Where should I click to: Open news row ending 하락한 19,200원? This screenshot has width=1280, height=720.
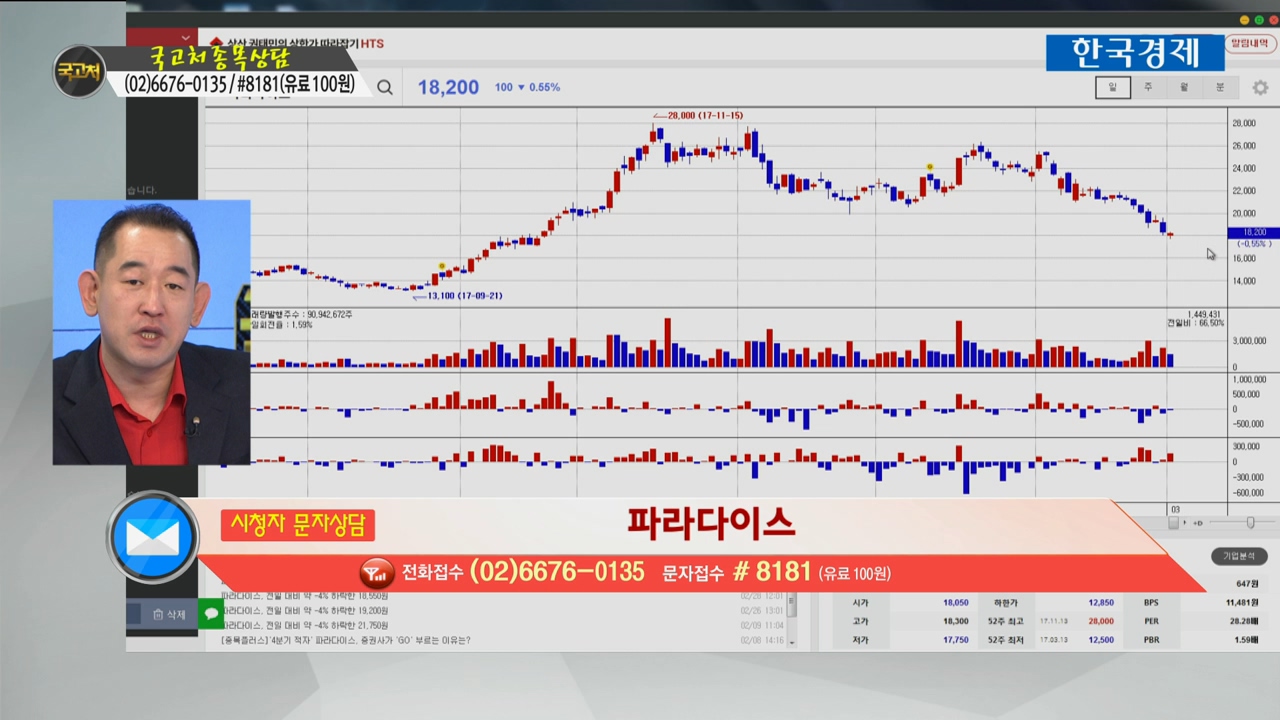click(x=305, y=610)
